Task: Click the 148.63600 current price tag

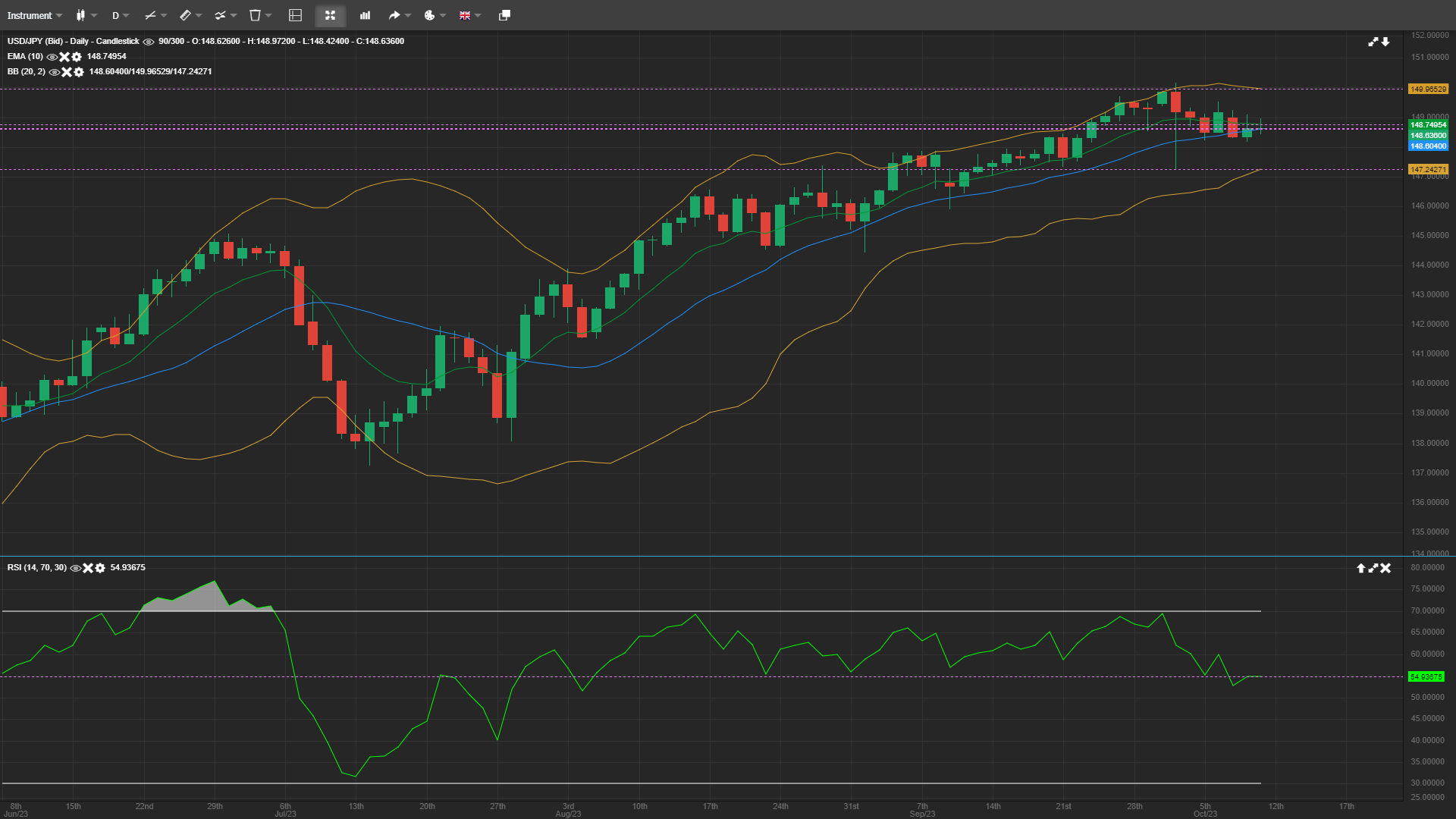Action: pyautogui.click(x=1428, y=136)
